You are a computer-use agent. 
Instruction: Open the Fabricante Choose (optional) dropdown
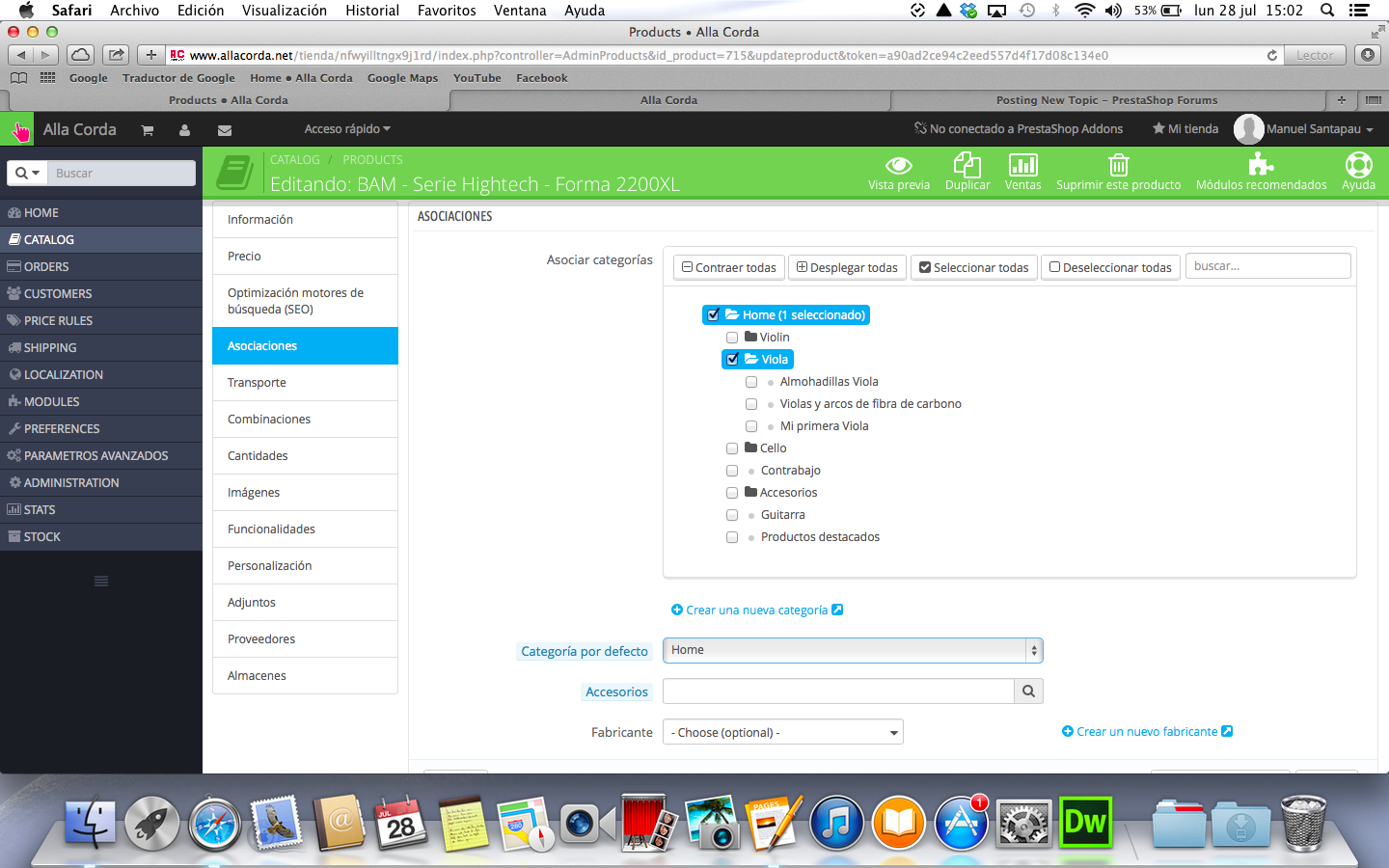pos(783,732)
